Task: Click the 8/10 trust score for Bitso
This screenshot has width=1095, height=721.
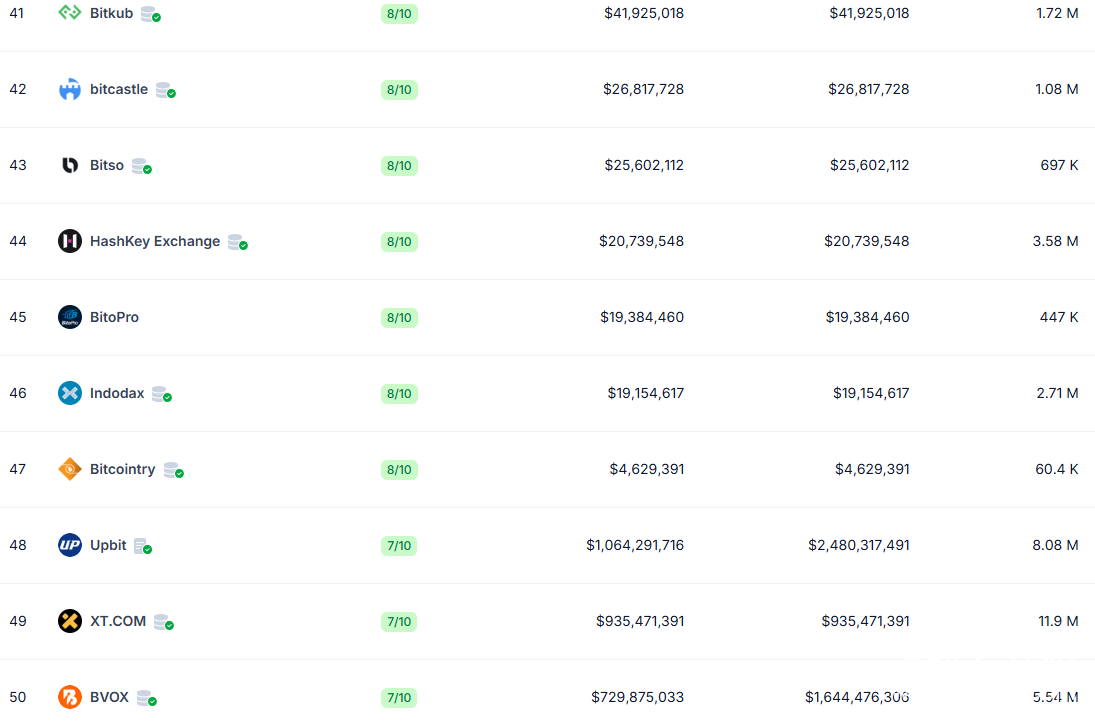Action: pos(399,166)
